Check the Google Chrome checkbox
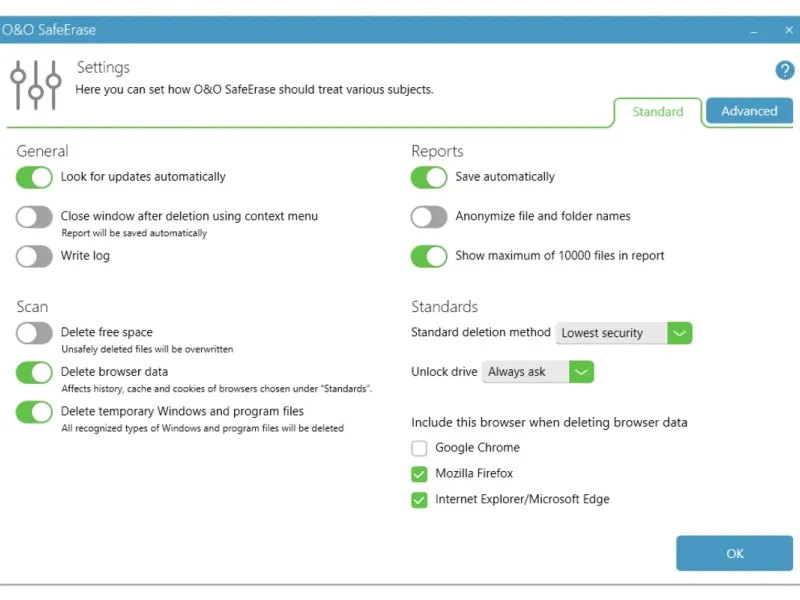The image size is (800, 600). [x=420, y=448]
